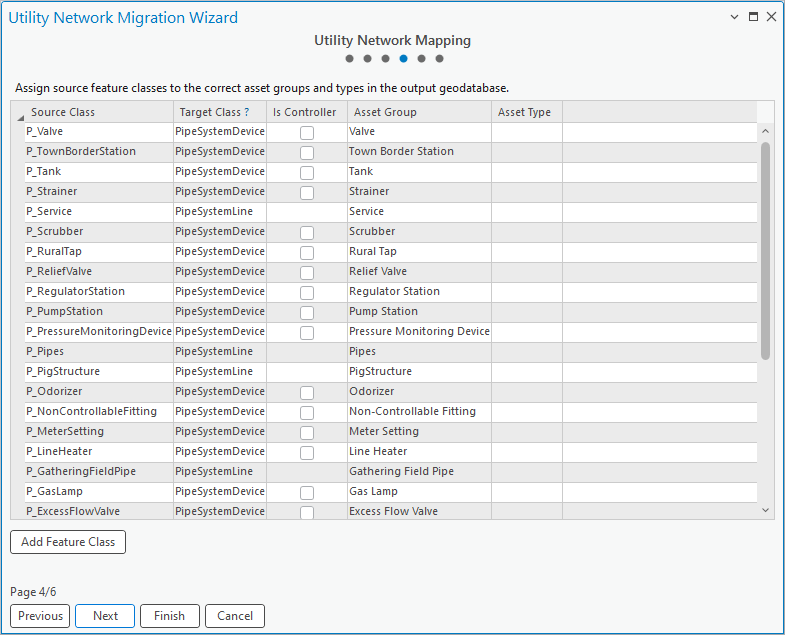
Task: Click the table scroll down arrow
Action: (765, 510)
